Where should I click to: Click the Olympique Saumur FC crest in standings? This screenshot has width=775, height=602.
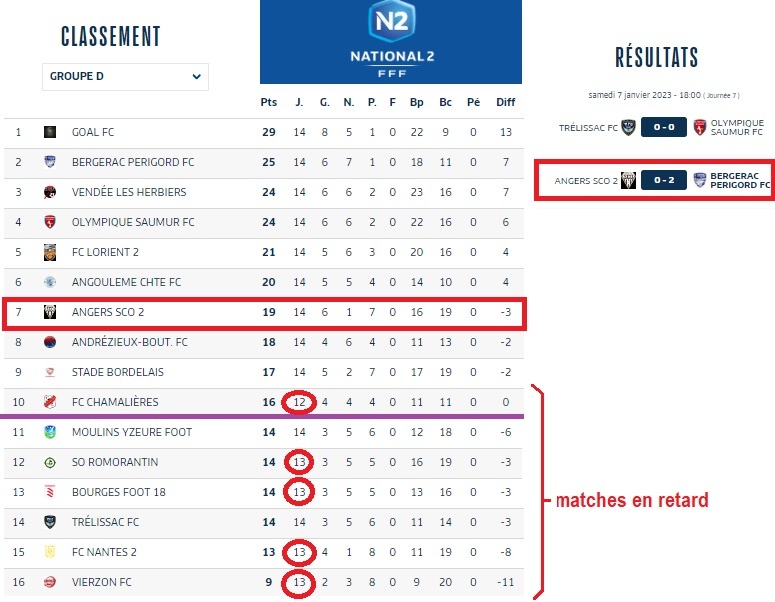50,222
